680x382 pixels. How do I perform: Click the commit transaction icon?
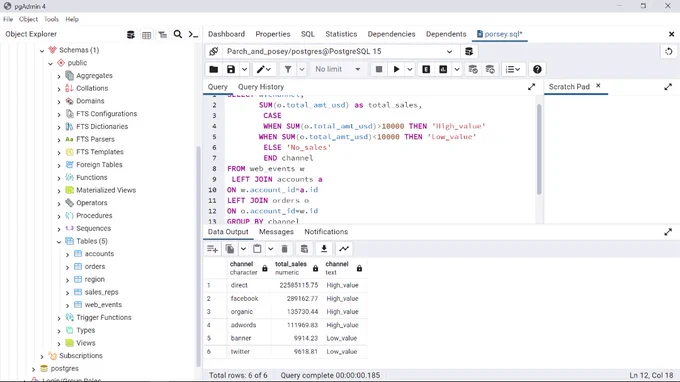pyautogui.click(x=473, y=69)
